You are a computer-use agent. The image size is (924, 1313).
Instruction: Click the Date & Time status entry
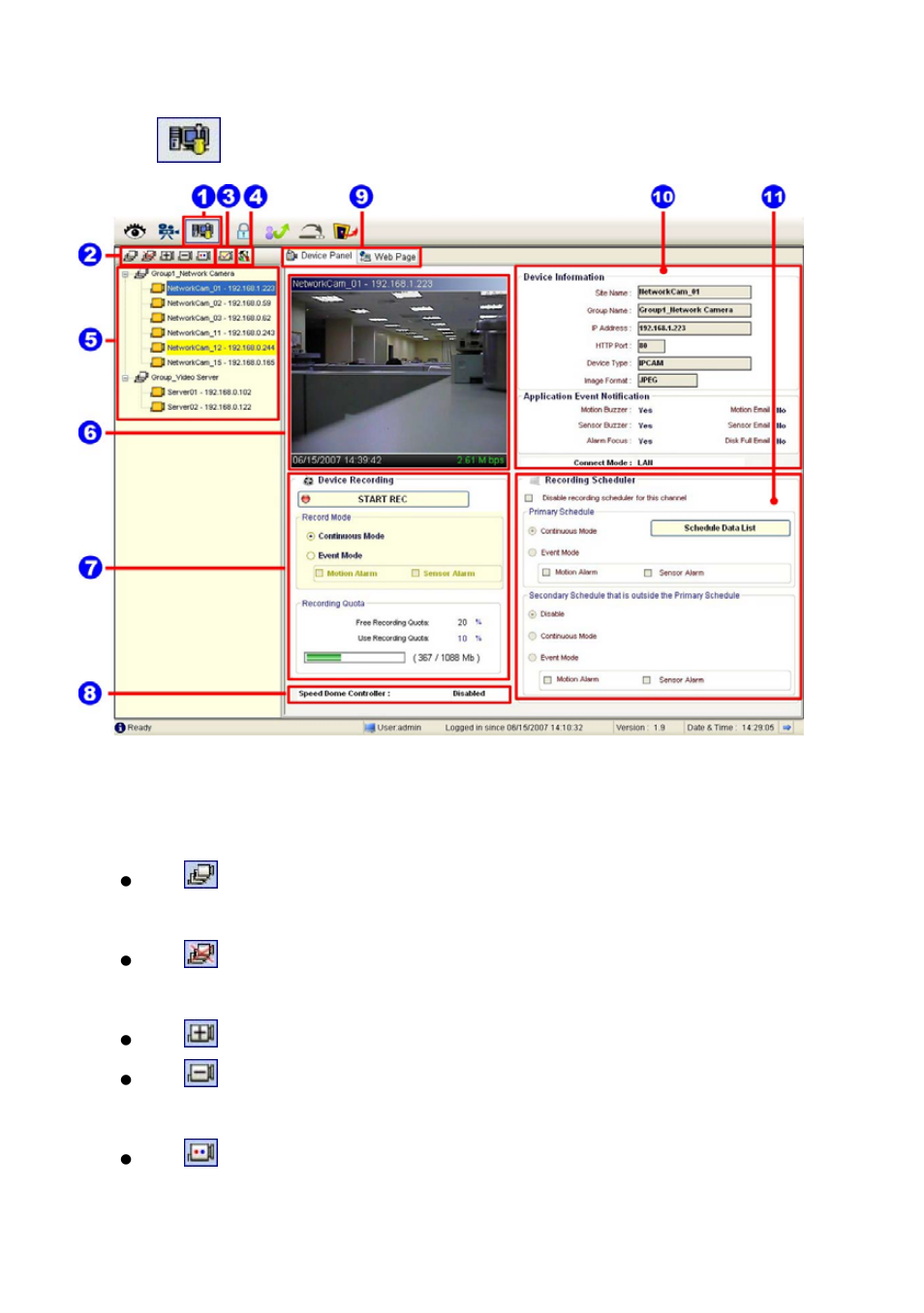[730, 728]
